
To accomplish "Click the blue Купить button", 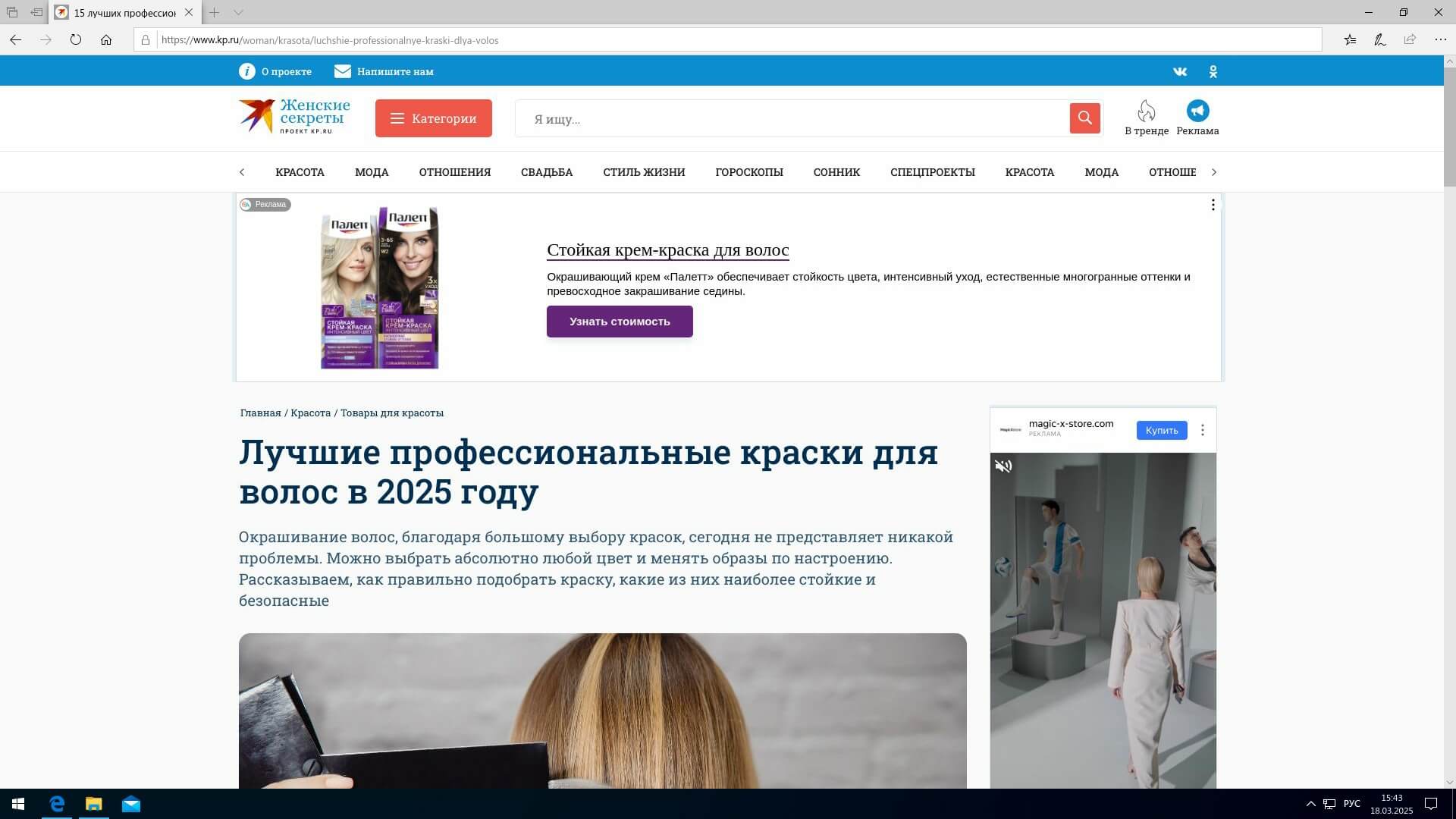I will pyautogui.click(x=1161, y=430).
